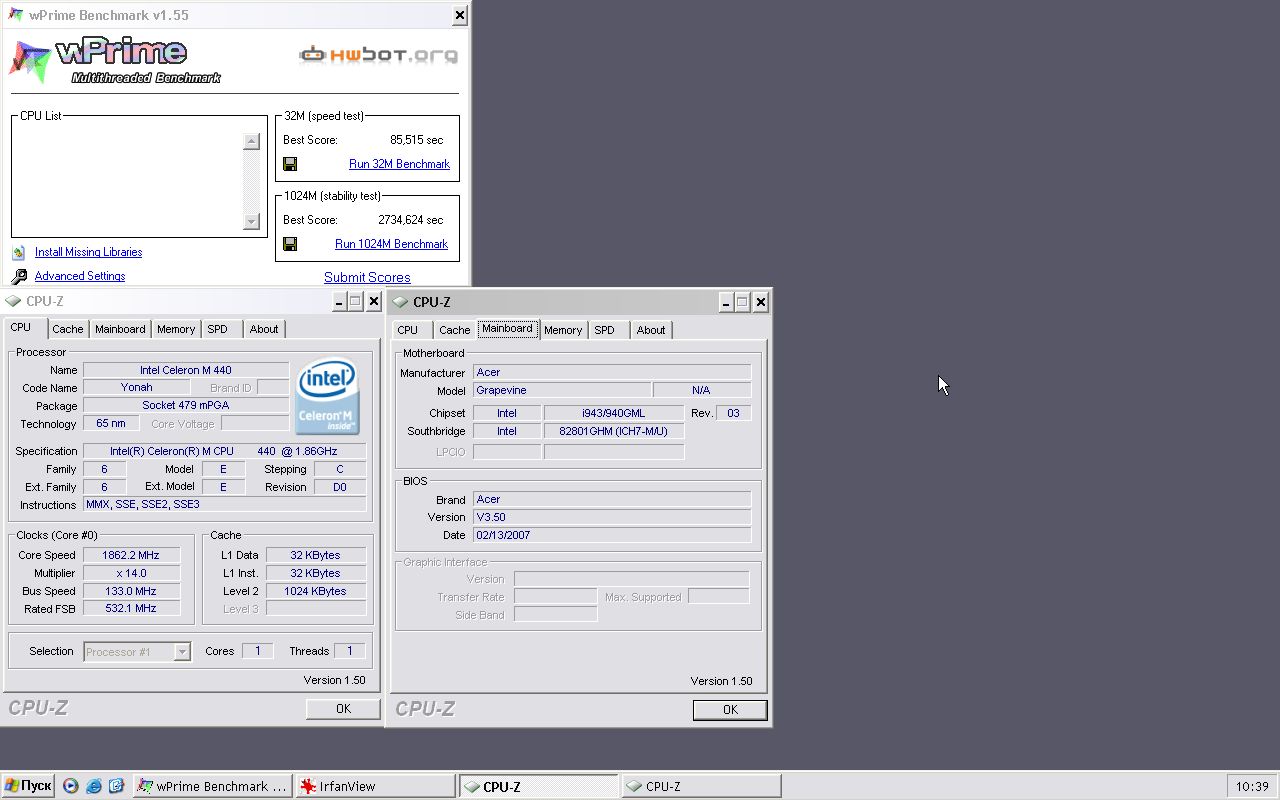Open Windows Media Player from quick launch
The width and height of the screenshot is (1280, 800).
[x=70, y=786]
